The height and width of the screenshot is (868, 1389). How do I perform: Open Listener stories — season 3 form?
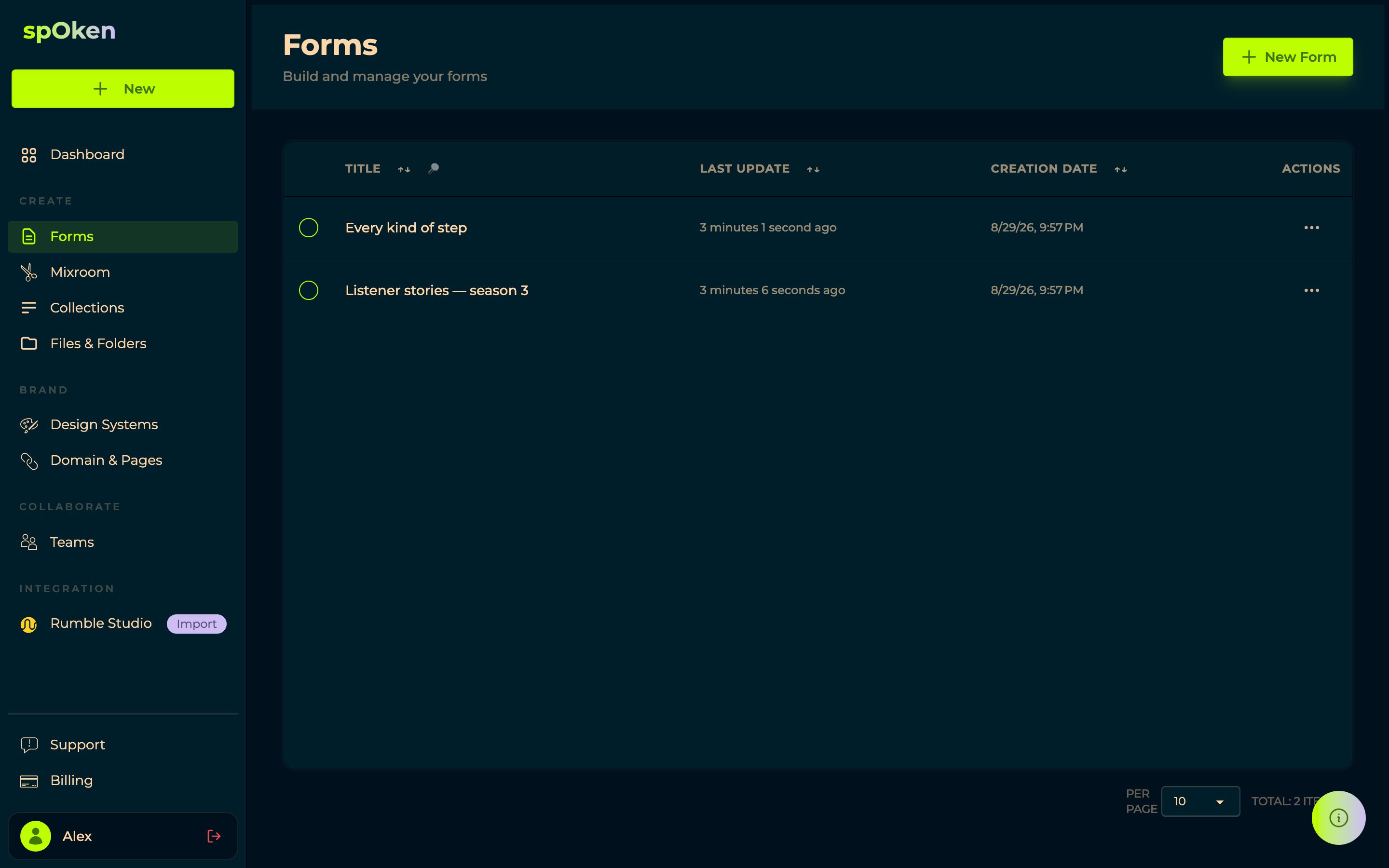coord(437,290)
